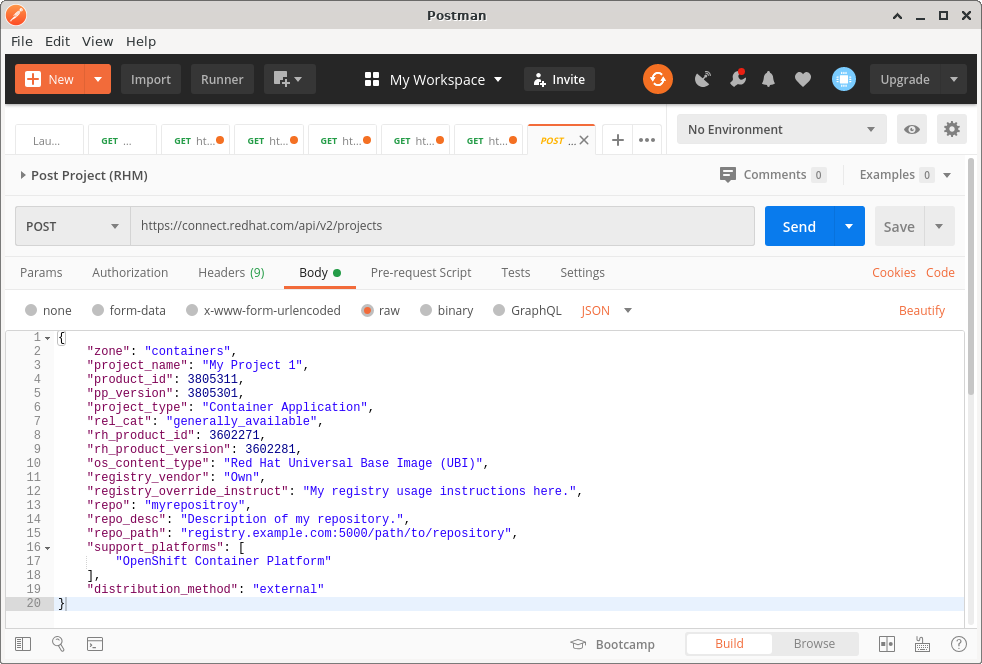Select the none body type radio

coord(31,310)
